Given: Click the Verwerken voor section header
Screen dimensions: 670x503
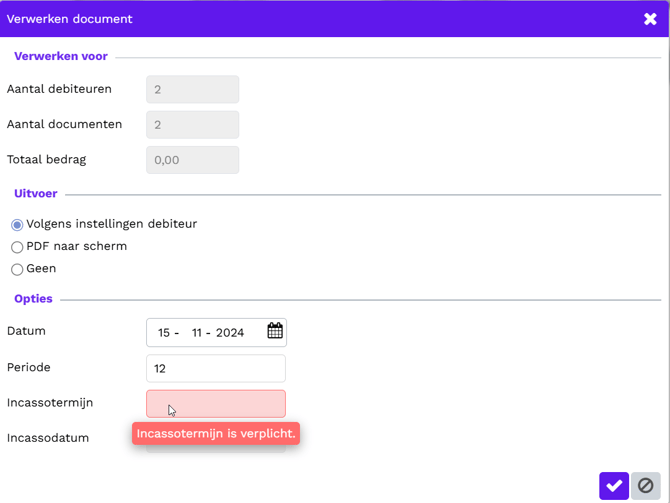Looking at the screenshot, I should click(x=61, y=57).
